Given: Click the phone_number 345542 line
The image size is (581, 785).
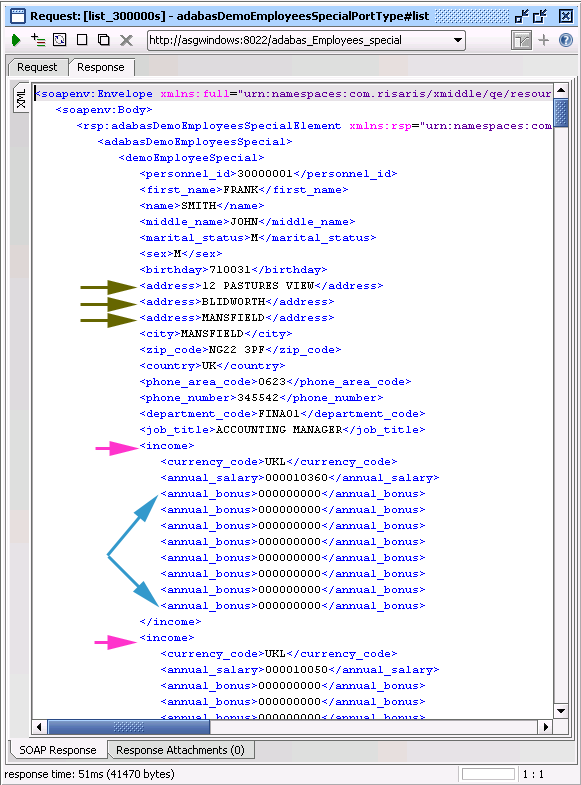Looking at the screenshot, I should click(x=261, y=398).
